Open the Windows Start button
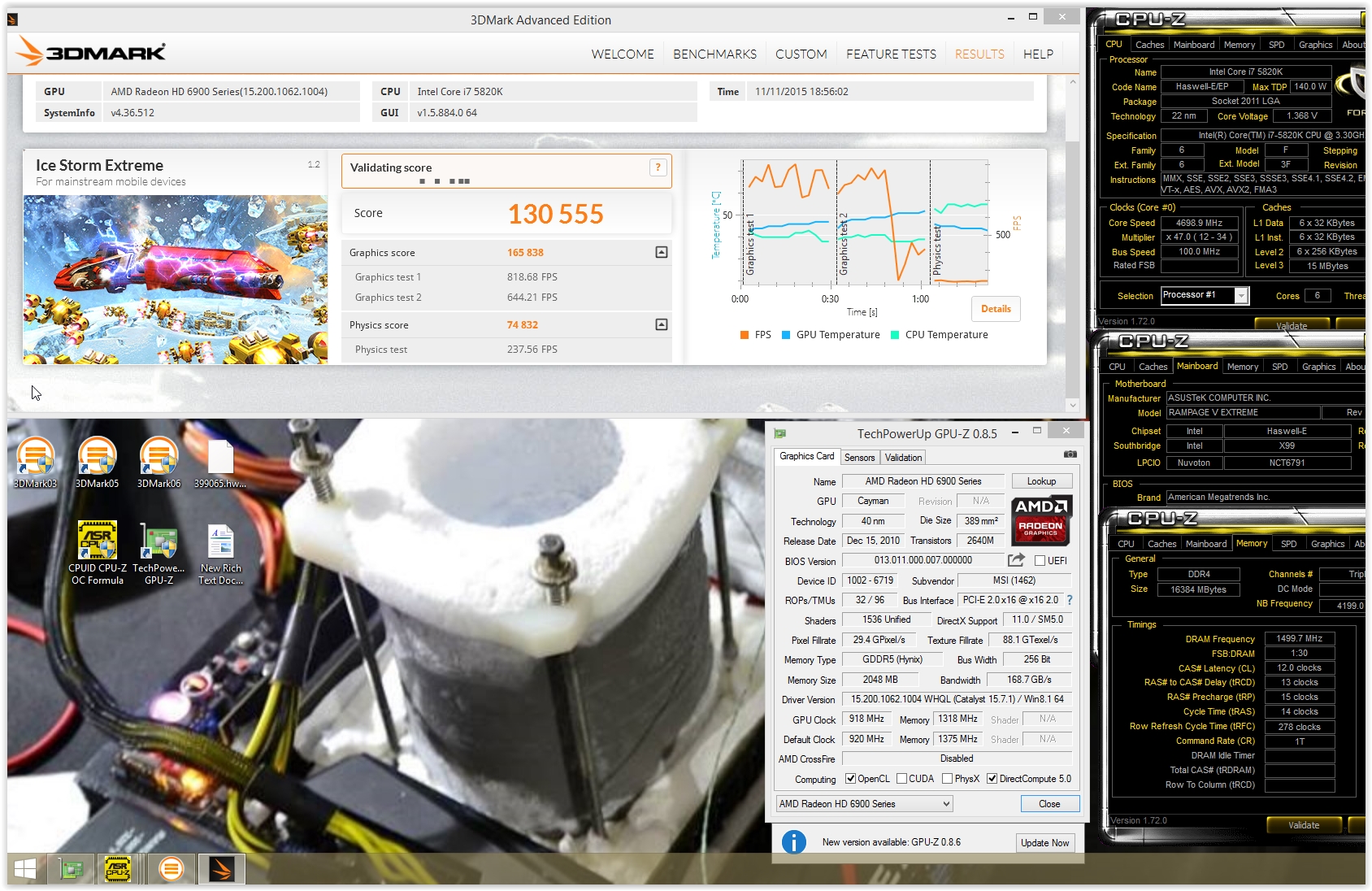 point(25,869)
